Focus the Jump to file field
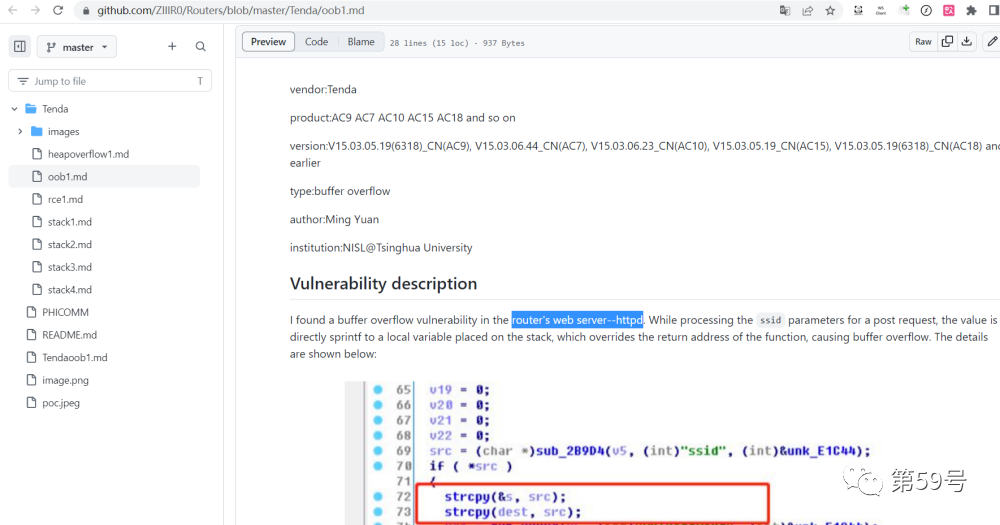The width and height of the screenshot is (1000, 525). coord(110,81)
